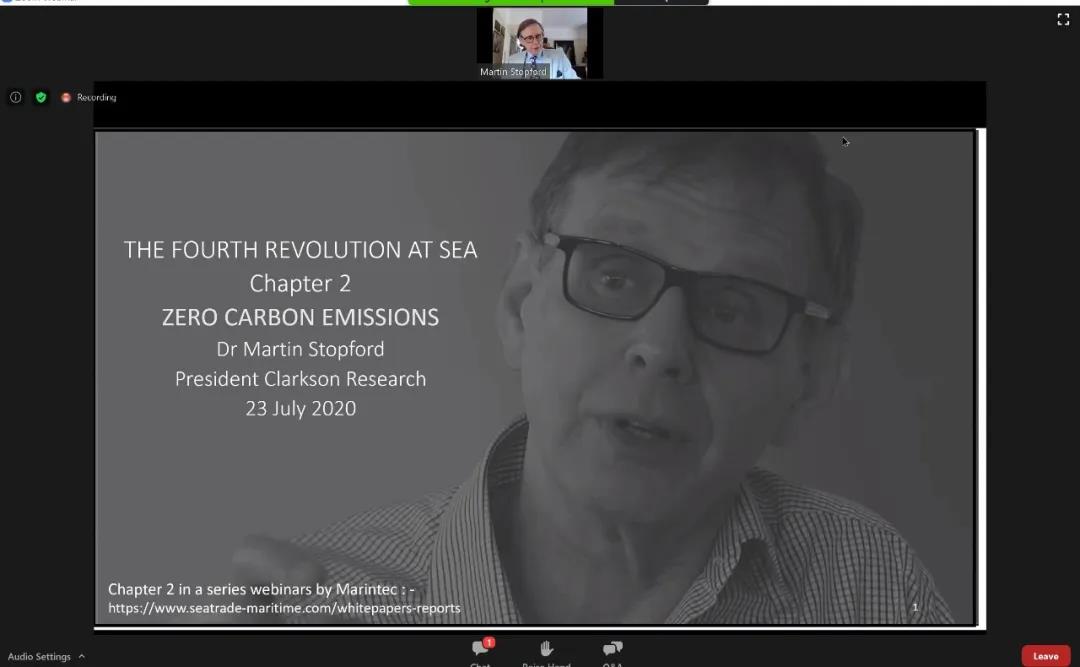Leave the webinar with the red button
The width and height of the screenshot is (1080, 667).
pyautogui.click(x=1046, y=656)
